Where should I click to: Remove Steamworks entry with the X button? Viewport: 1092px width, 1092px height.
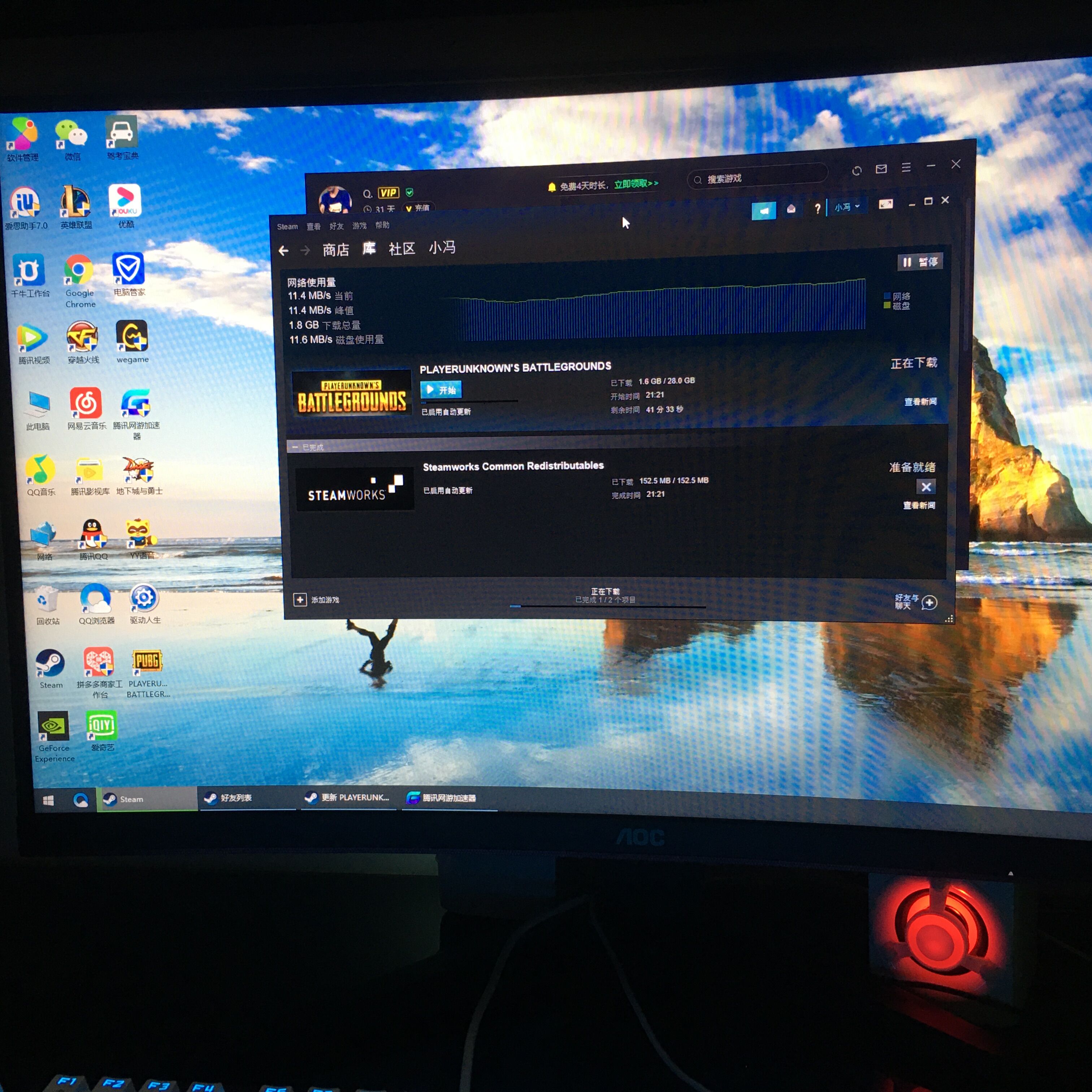pyautogui.click(x=926, y=487)
